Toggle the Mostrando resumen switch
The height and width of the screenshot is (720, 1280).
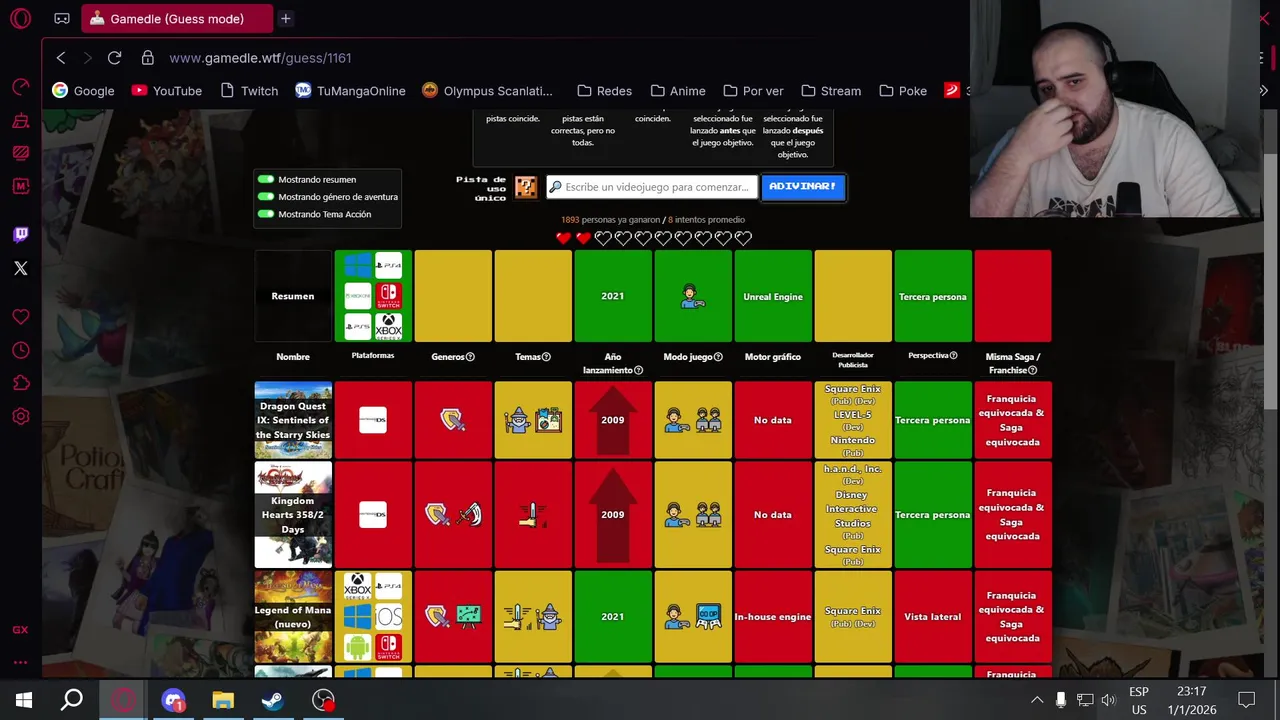coord(266,180)
